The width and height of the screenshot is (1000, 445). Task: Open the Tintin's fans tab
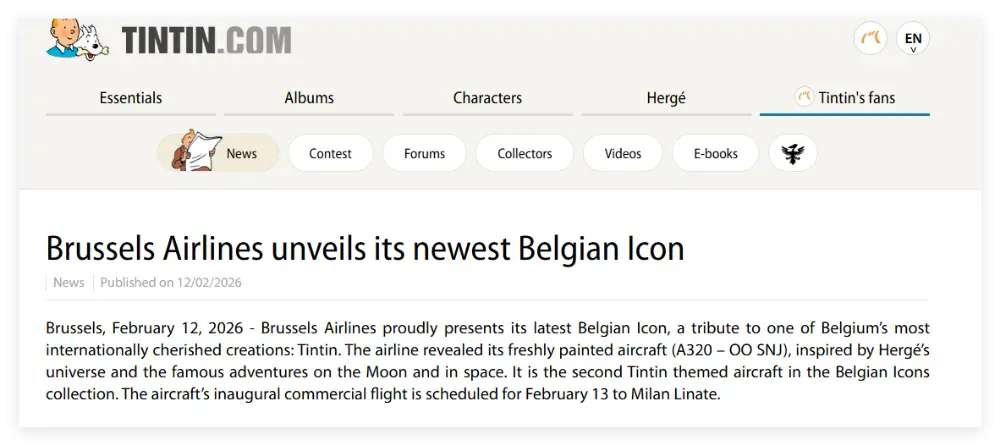pos(857,98)
